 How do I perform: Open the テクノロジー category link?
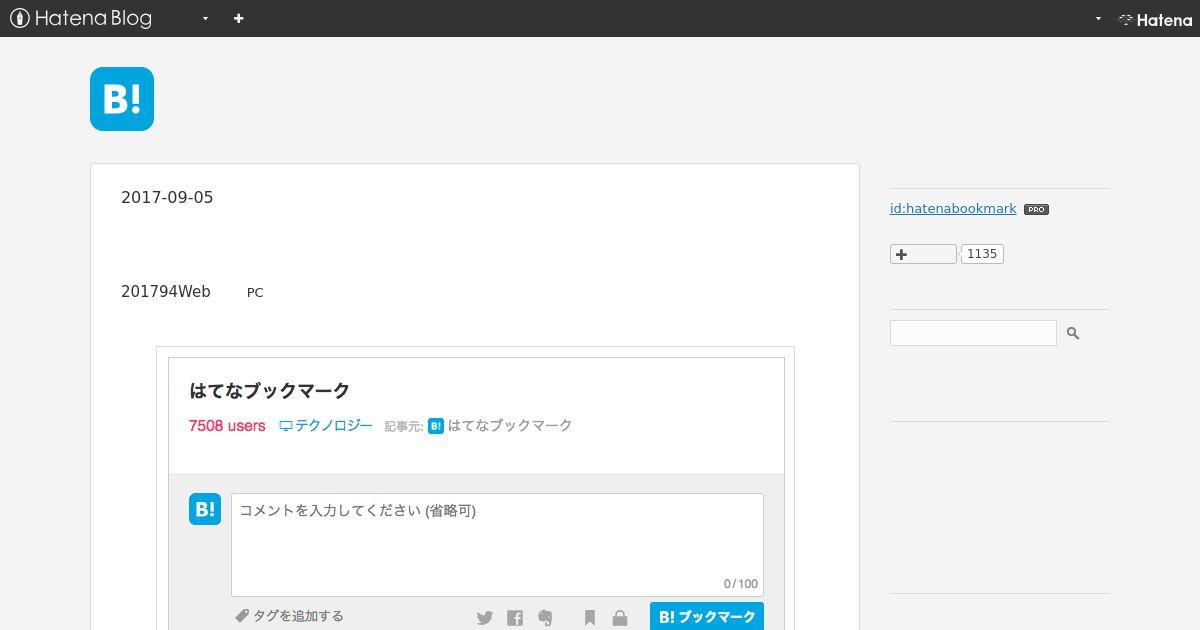point(326,426)
